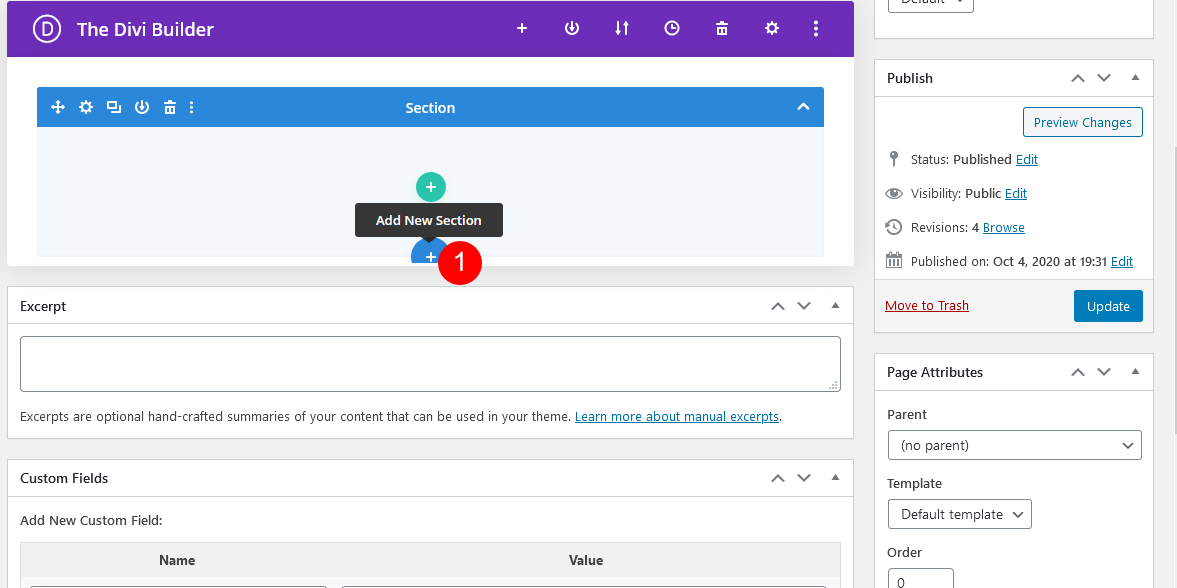Click Move to Trash link
The image size is (1177, 588).
pyautogui.click(x=927, y=306)
